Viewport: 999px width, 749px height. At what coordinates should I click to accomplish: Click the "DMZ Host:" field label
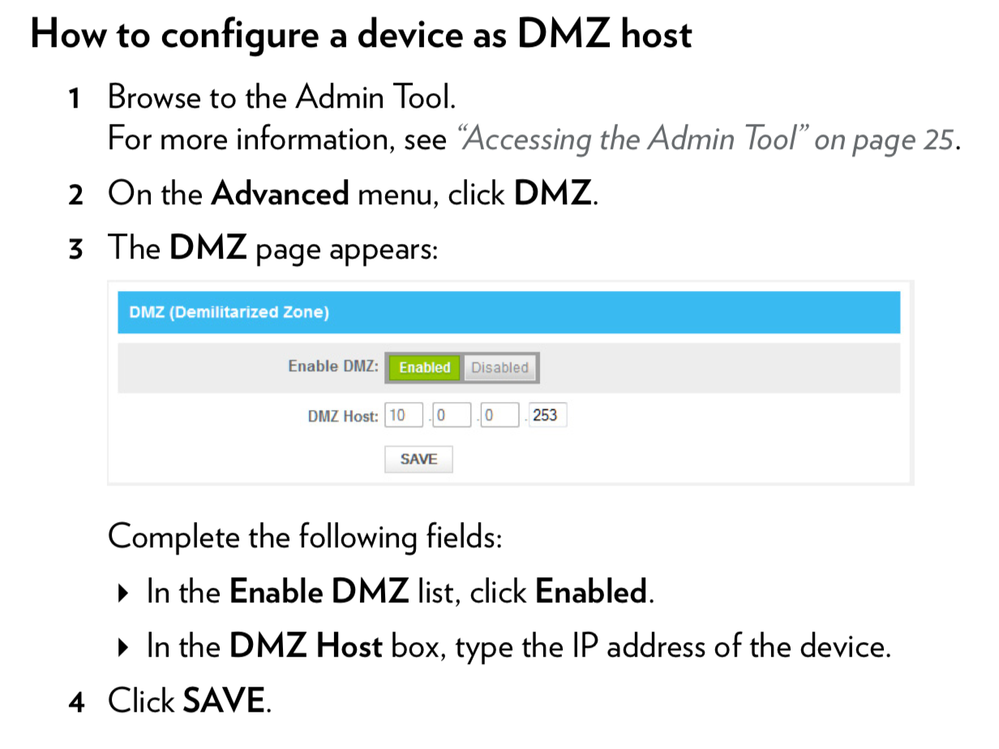tap(343, 416)
